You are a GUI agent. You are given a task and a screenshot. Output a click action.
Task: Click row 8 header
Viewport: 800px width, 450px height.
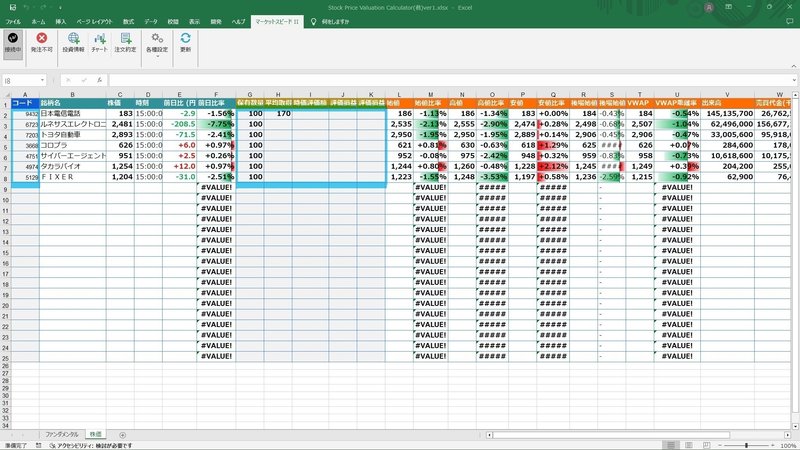click(6, 178)
